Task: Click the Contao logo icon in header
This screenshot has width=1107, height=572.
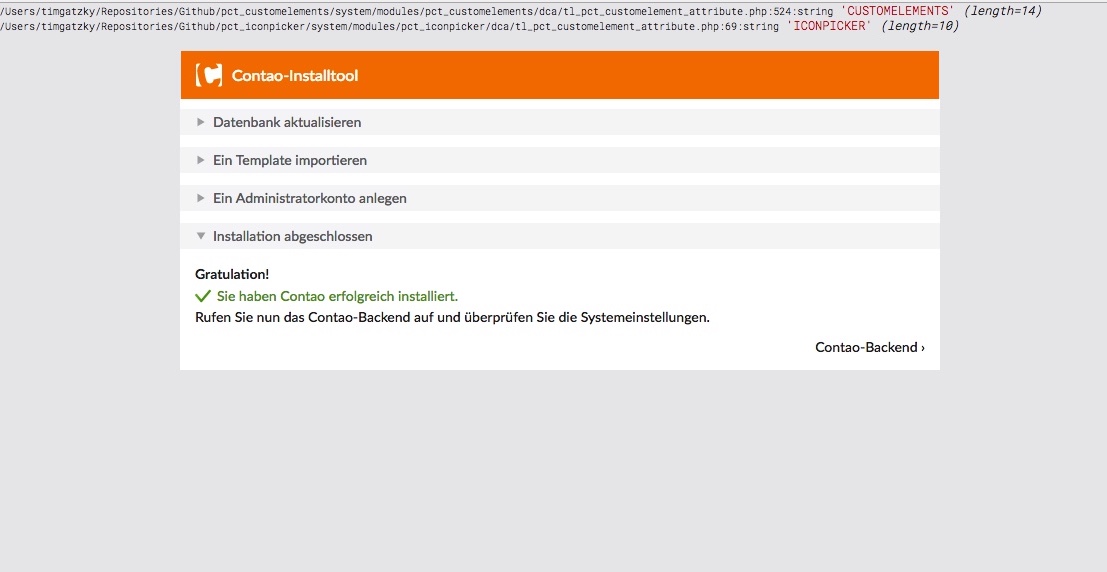Action: (x=208, y=75)
